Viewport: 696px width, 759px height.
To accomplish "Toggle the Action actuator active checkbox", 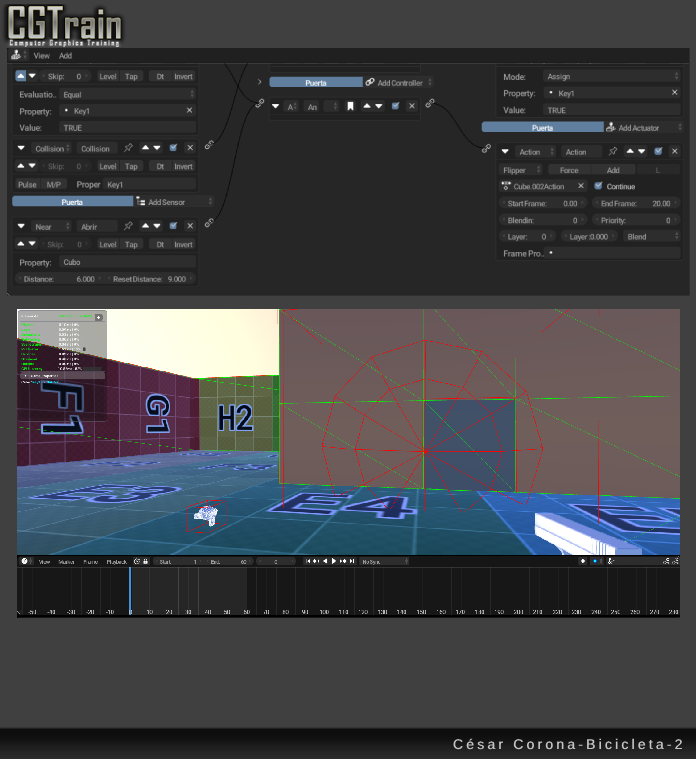I will point(658,152).
